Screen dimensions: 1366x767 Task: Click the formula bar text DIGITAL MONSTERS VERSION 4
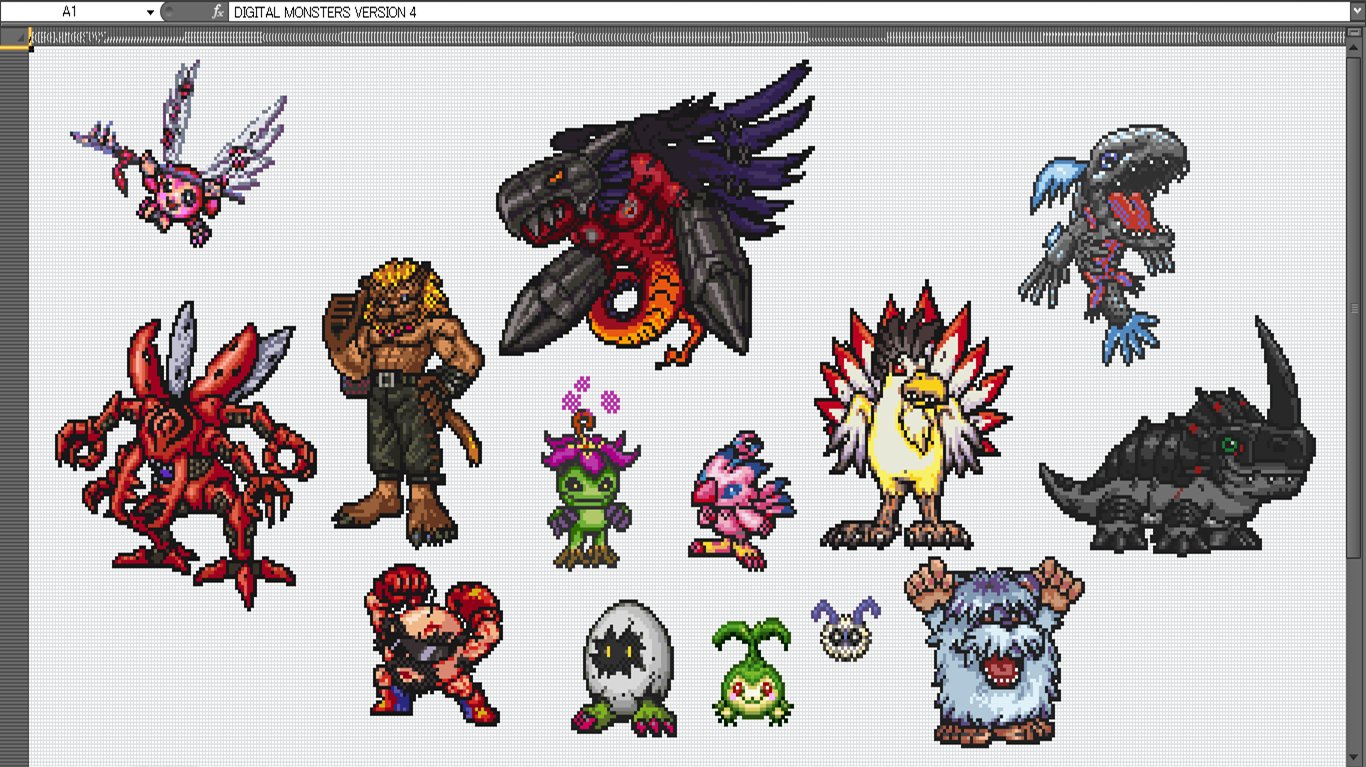click(x=325, y=12)
